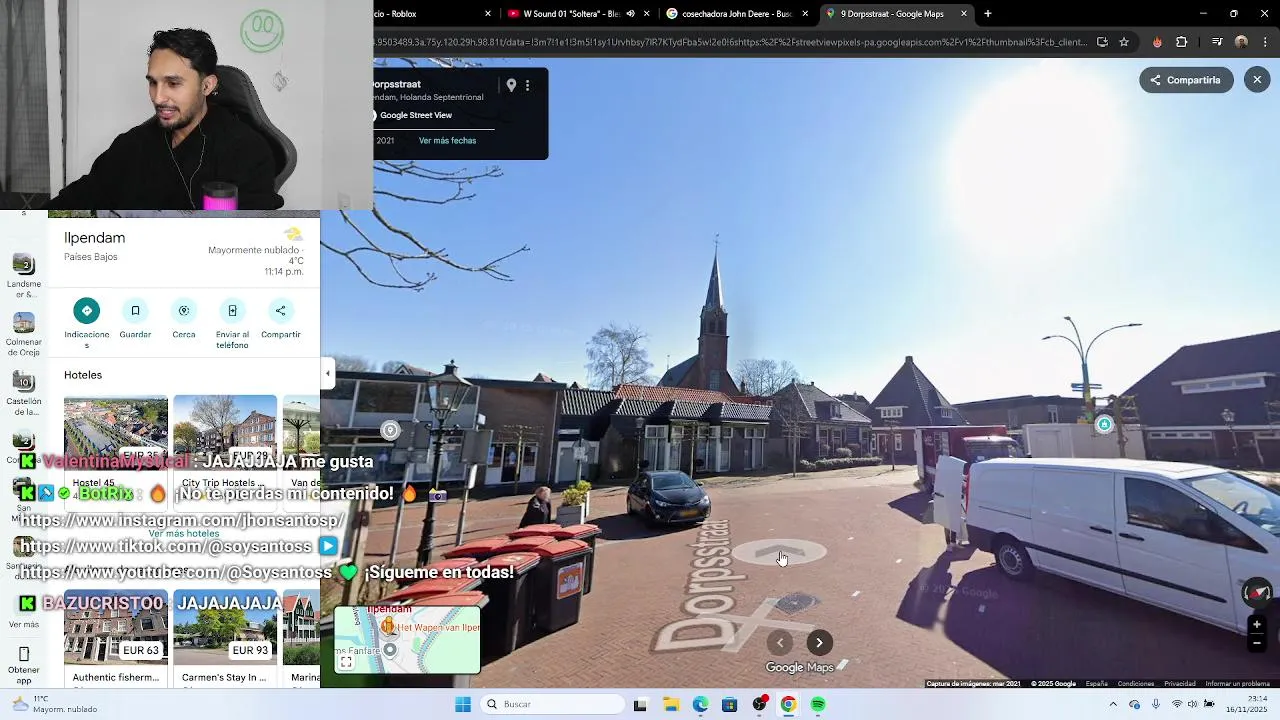Collapse the side panel with the arrow

coord(327,374)
